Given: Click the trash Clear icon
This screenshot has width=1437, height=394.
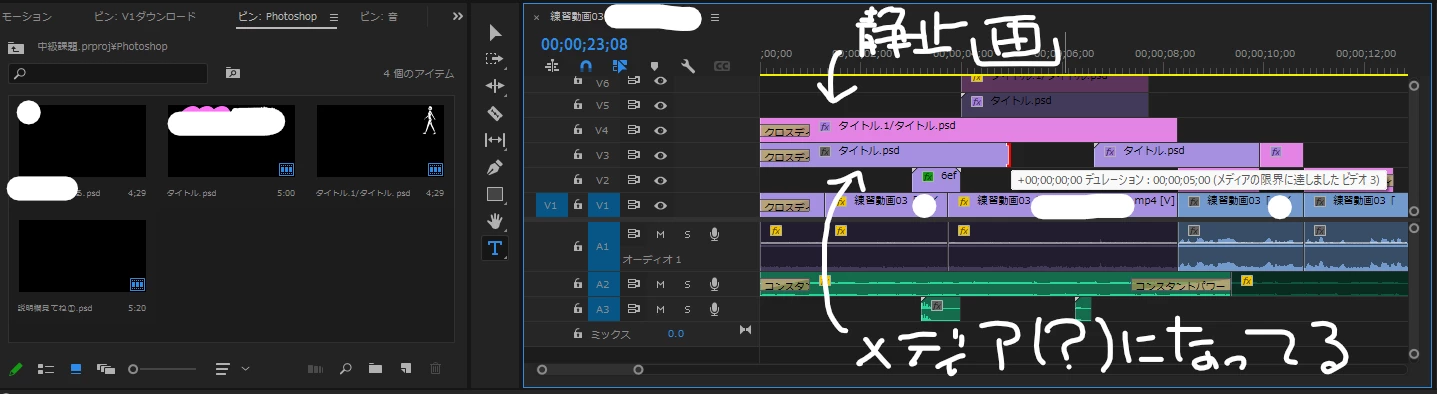Looking at the screenshot, I should [x=435, y=369].
